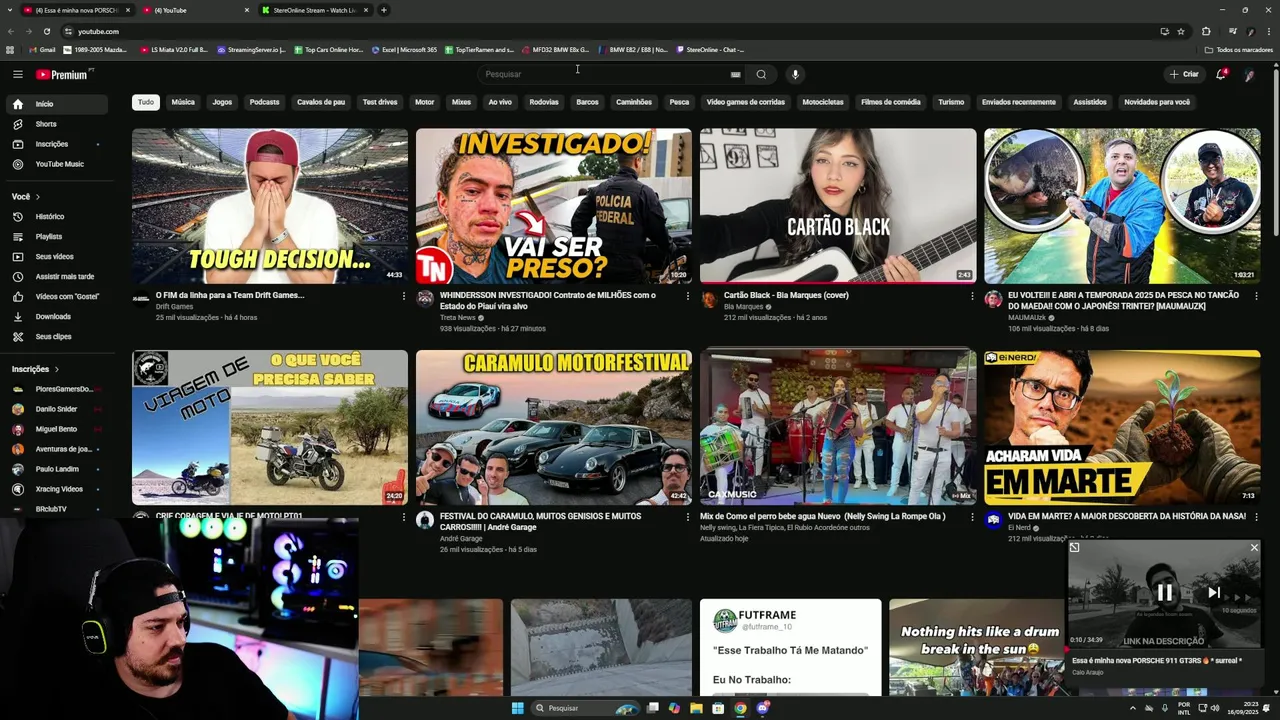Bookmark this page with the star
Viewport: 1280px width, 720px height.
coord(1181,31)
